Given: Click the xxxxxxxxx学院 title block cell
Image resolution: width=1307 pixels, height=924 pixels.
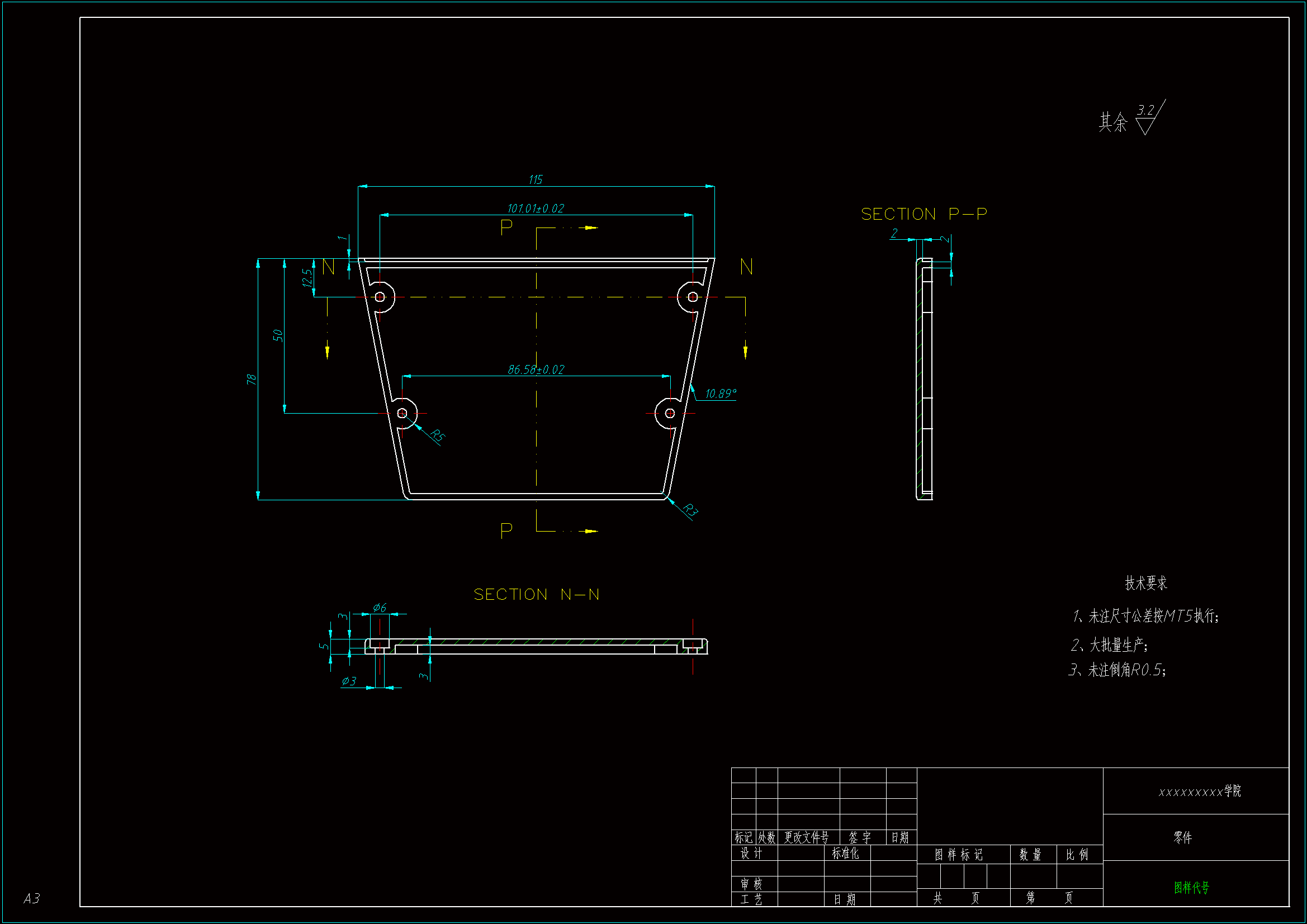Looking at the screenshot, I should (1200, 791).
